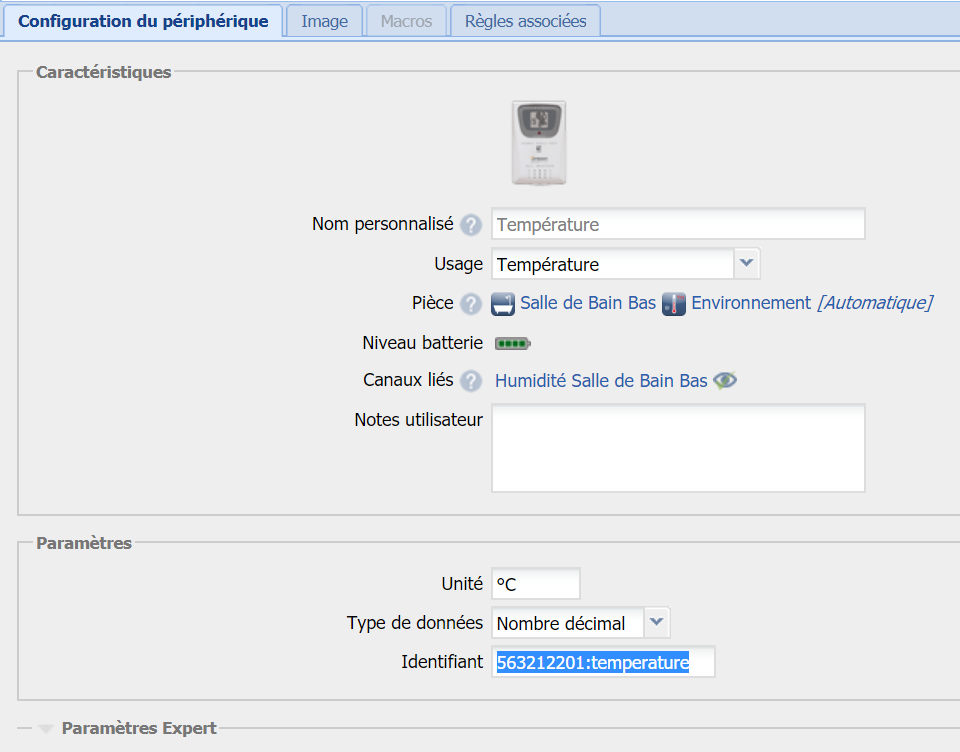
Task: Edit the Unité field showing °C
Action: click(x=535, y=584)
